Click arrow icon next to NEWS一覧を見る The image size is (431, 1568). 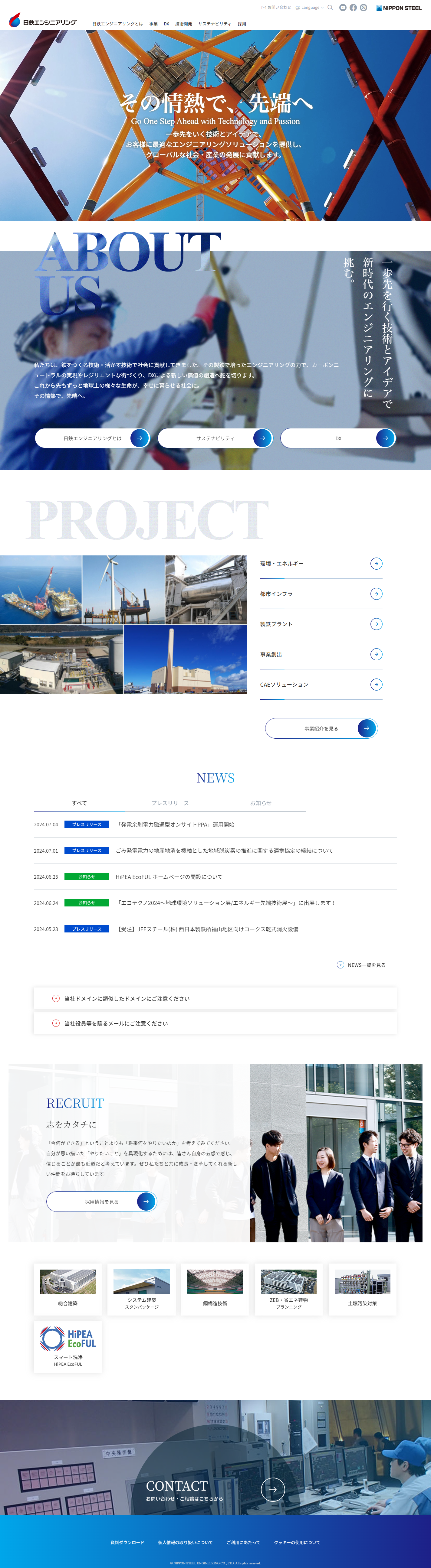click(x=340, y=965)
